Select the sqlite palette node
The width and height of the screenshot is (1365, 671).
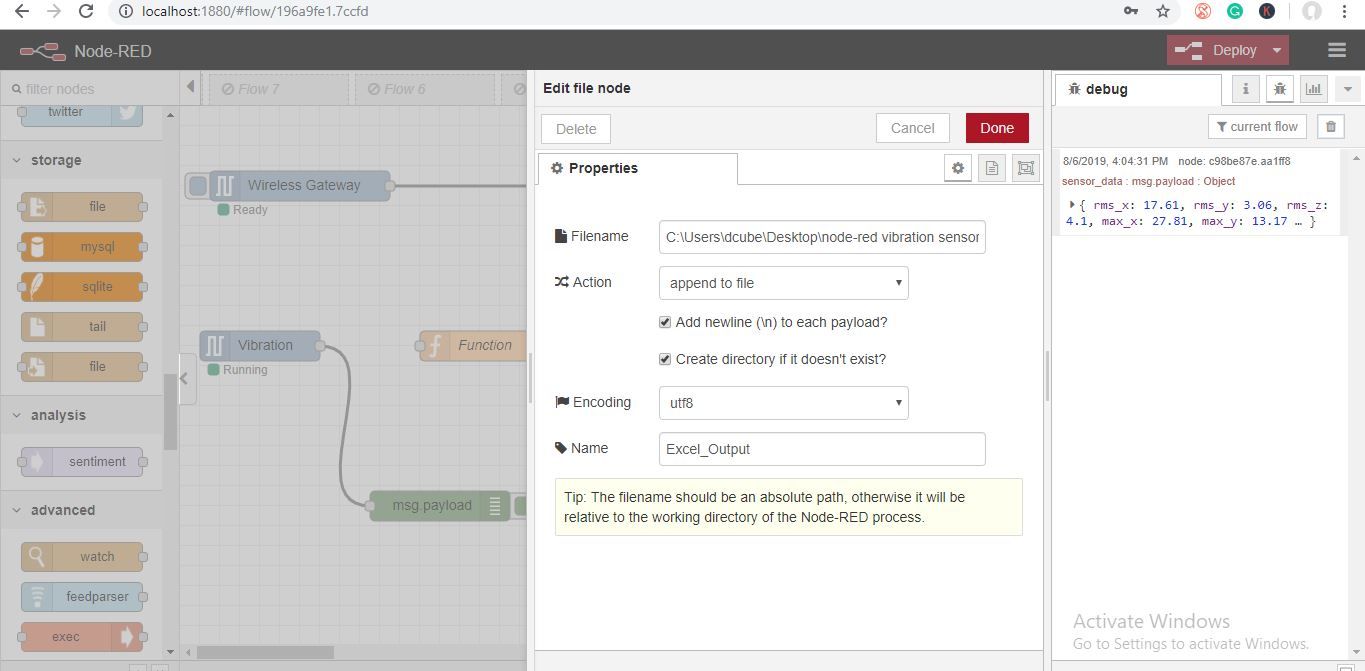coord(82,287)
